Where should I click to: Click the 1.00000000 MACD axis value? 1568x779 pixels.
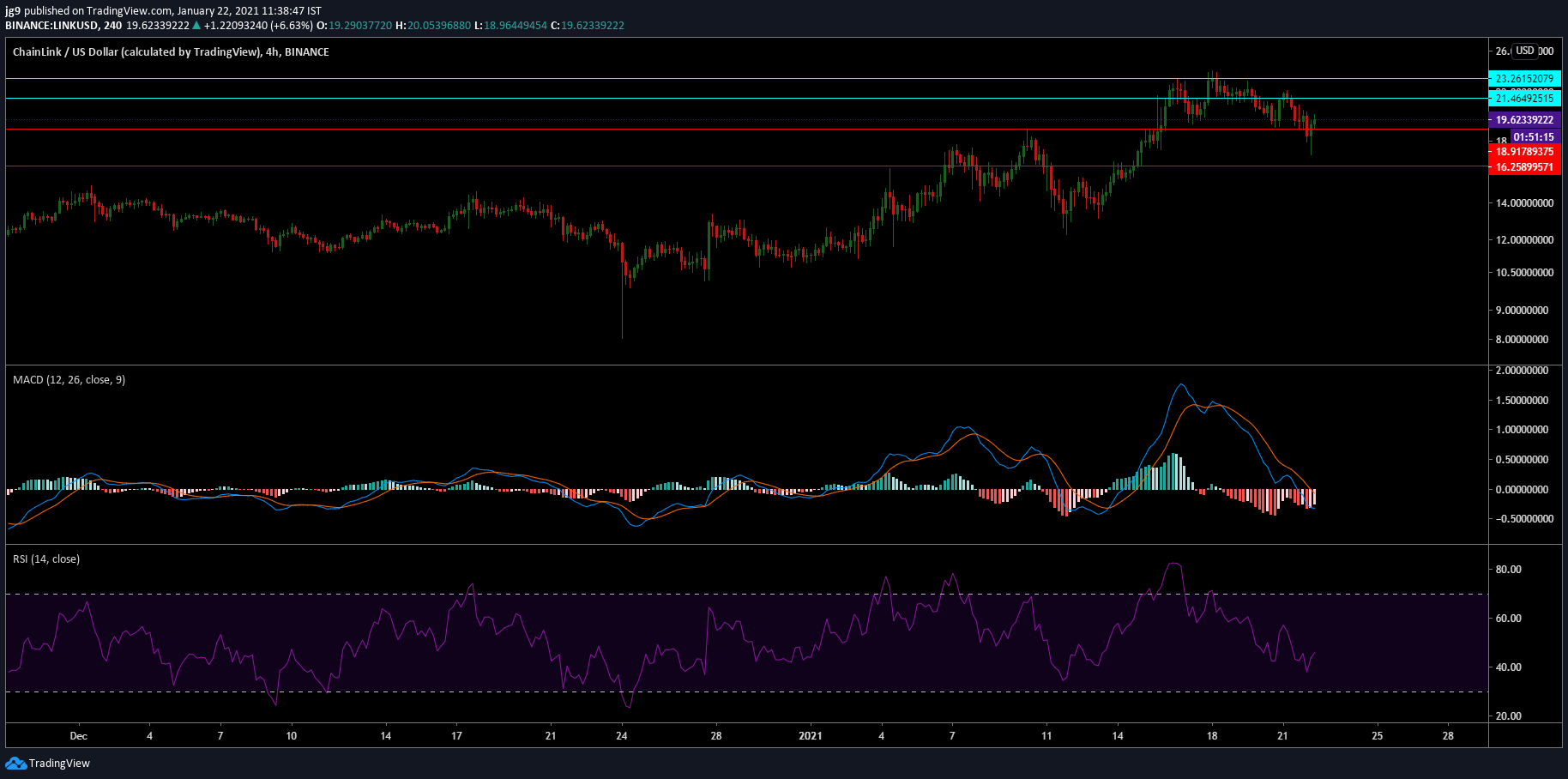1522,430
